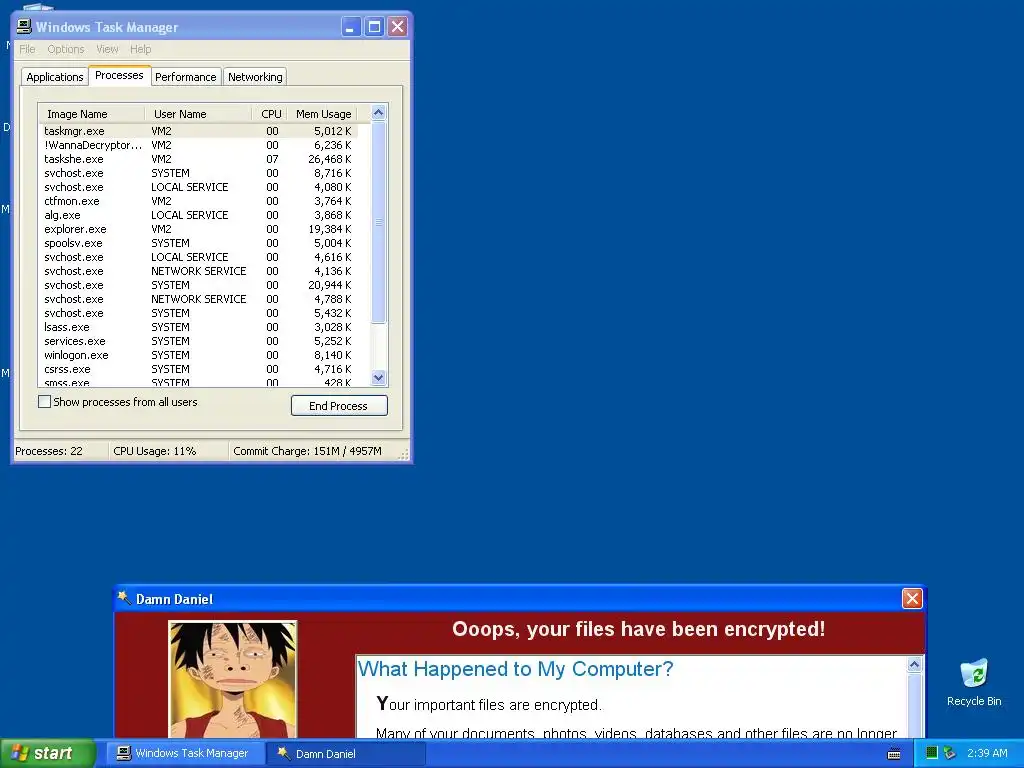Select the spoolsv.exe process
The image size is (1024, 768).
[x=199, y=243]
